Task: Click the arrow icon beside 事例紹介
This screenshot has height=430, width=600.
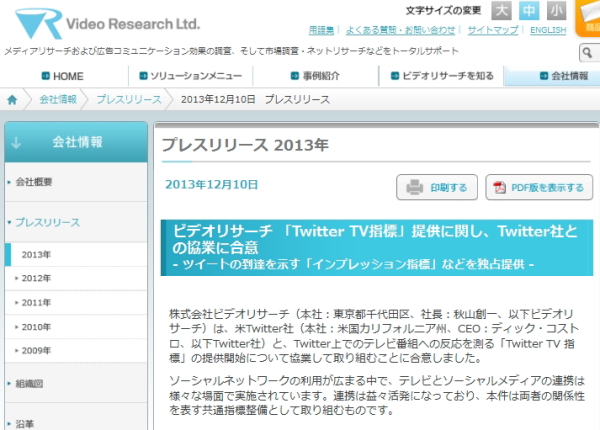Action: (295, 76)
